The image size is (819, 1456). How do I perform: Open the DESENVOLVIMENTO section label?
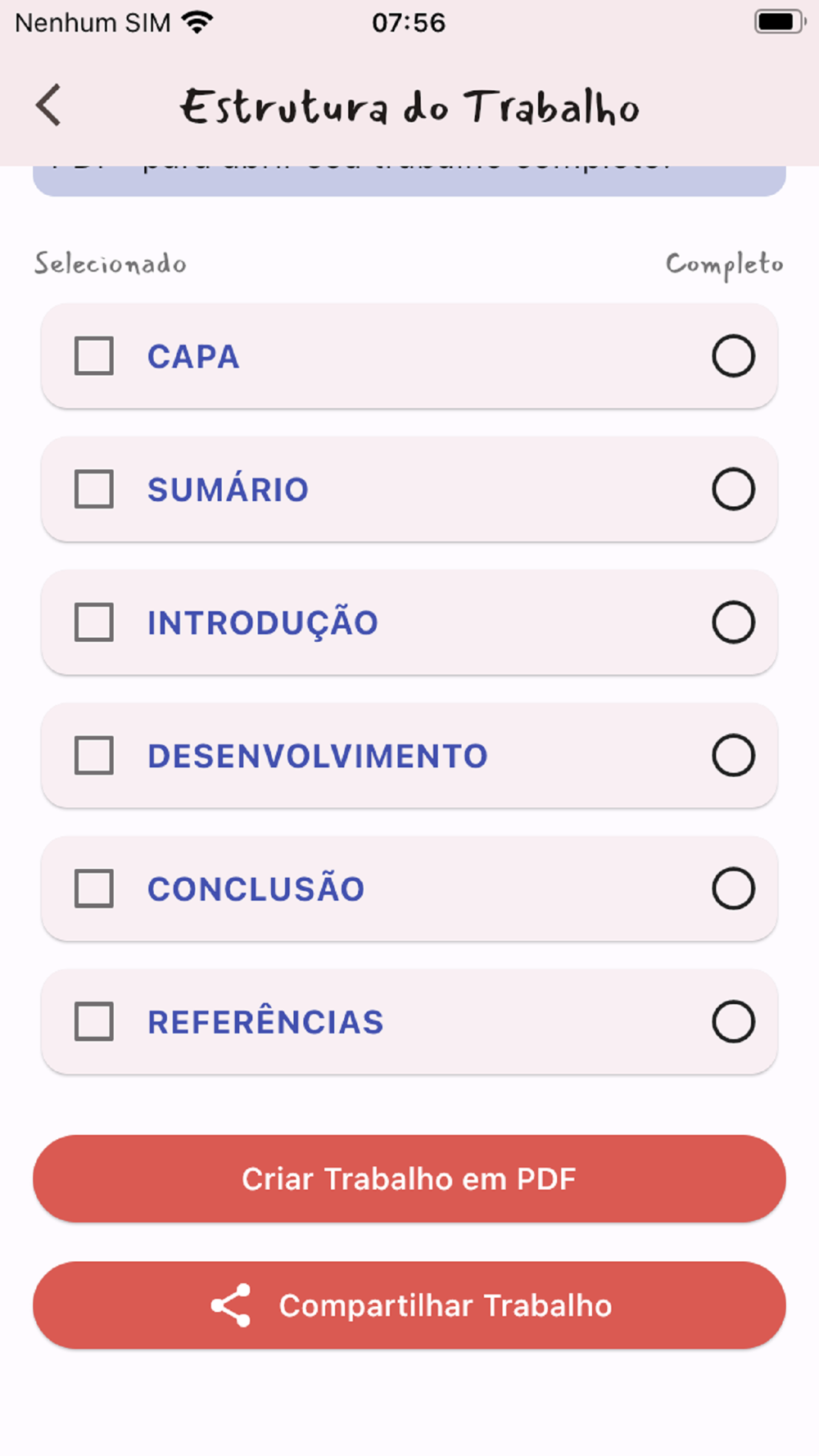[x=317, y=756]
